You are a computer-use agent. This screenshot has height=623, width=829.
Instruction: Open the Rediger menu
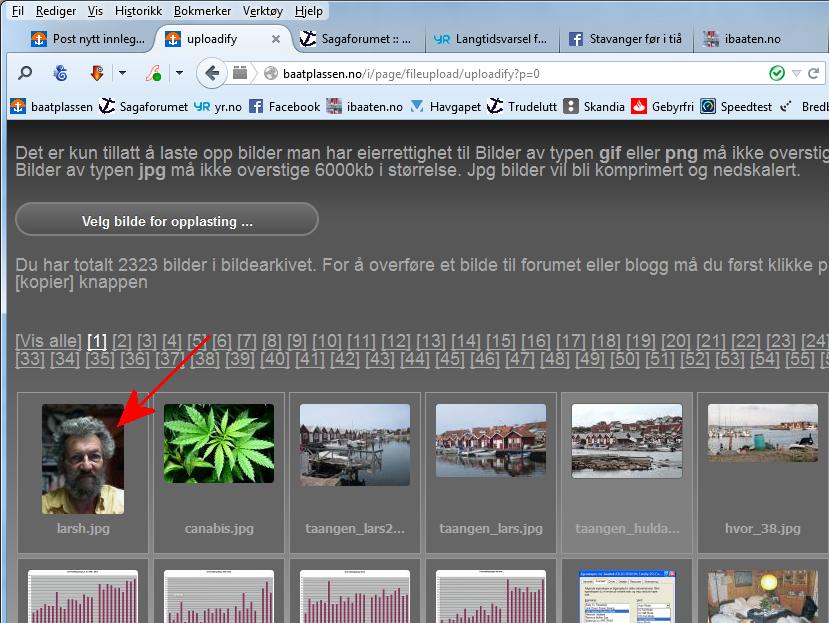tap(56, 11)
